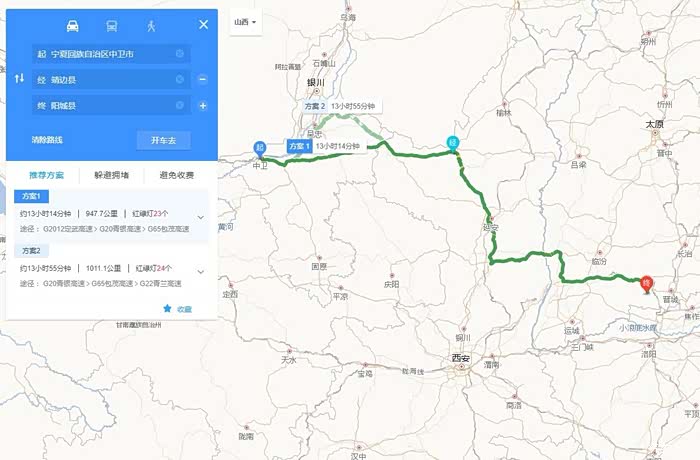Click the red destination marker on the map
Screen dimensions: 700x460
(x=646, y=284)
